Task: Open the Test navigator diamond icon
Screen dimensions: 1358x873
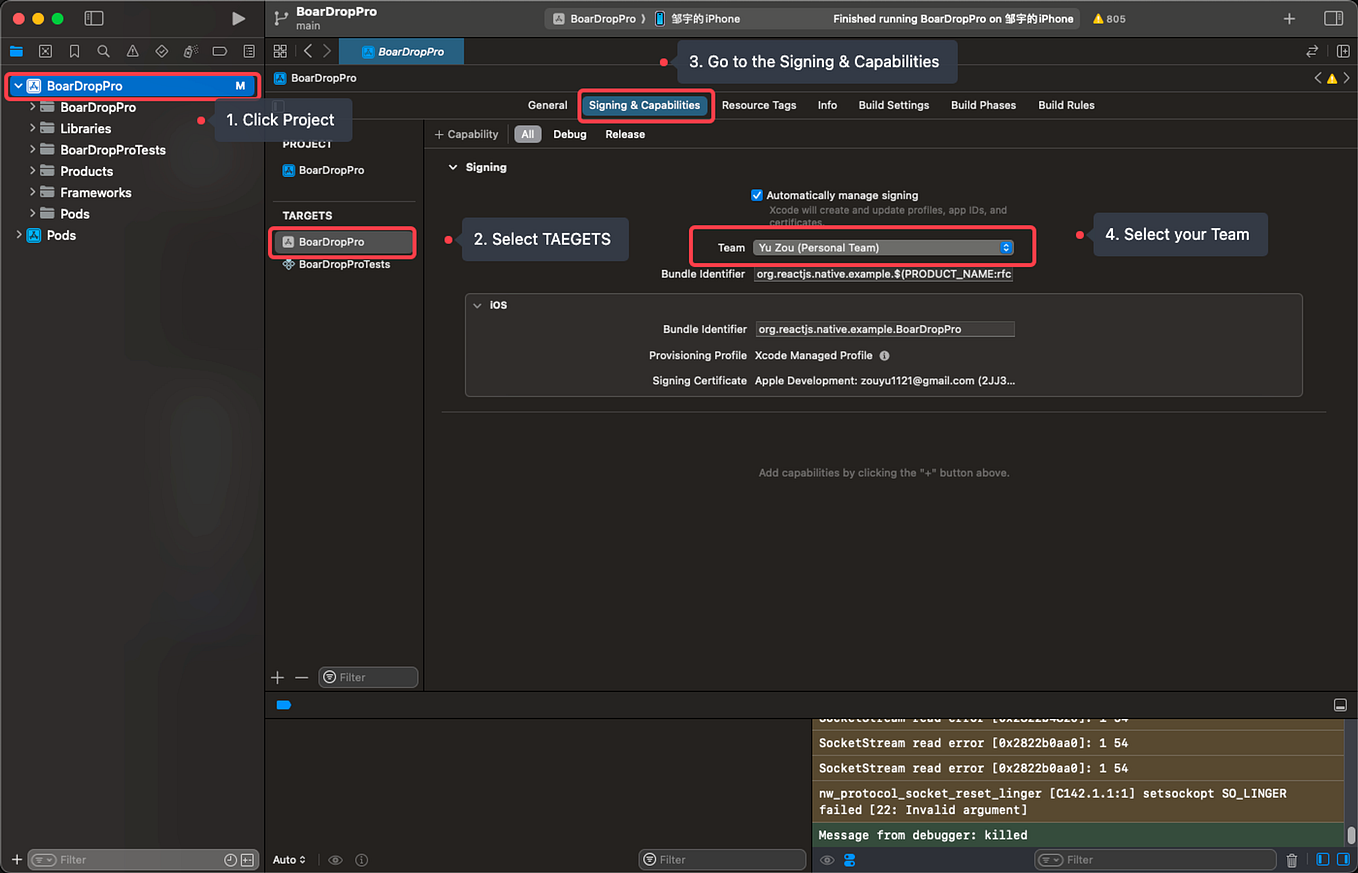Action: pyautogui.click(x=160, y=51)
